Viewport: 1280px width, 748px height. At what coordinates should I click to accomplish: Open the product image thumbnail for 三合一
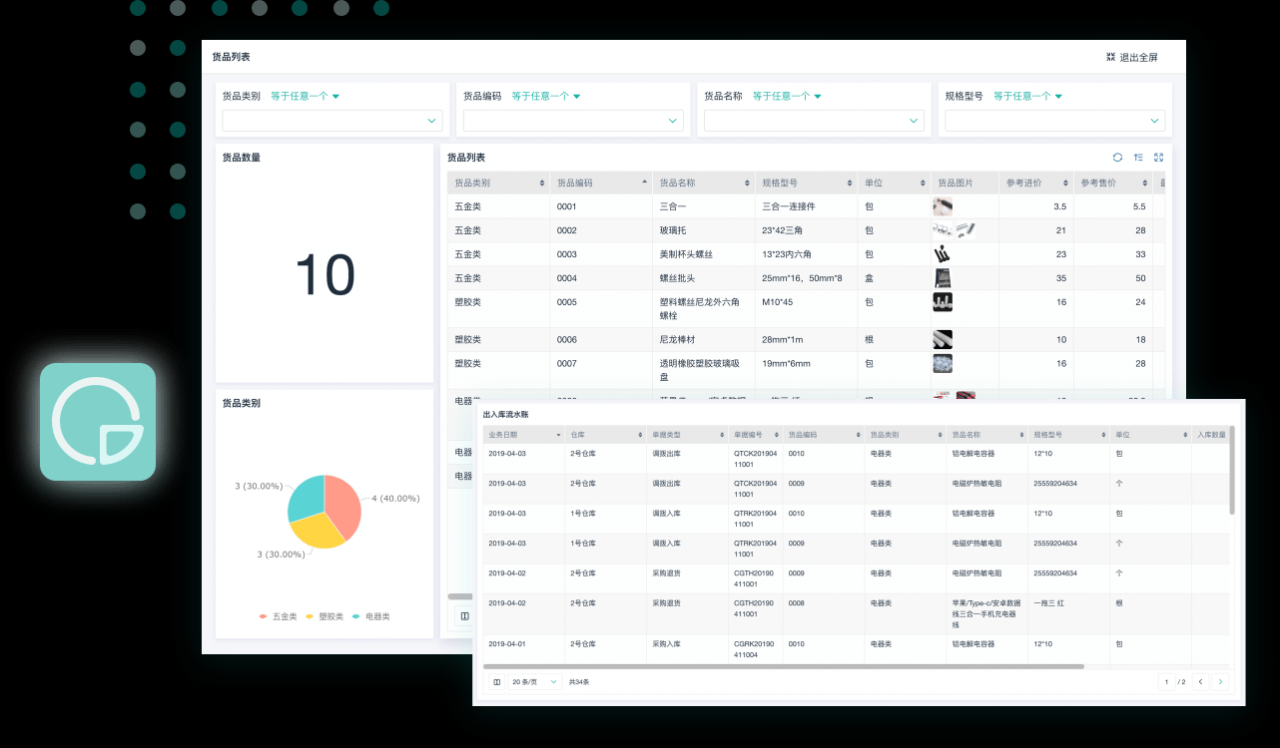pyautogui.click(x=942, y=206)
